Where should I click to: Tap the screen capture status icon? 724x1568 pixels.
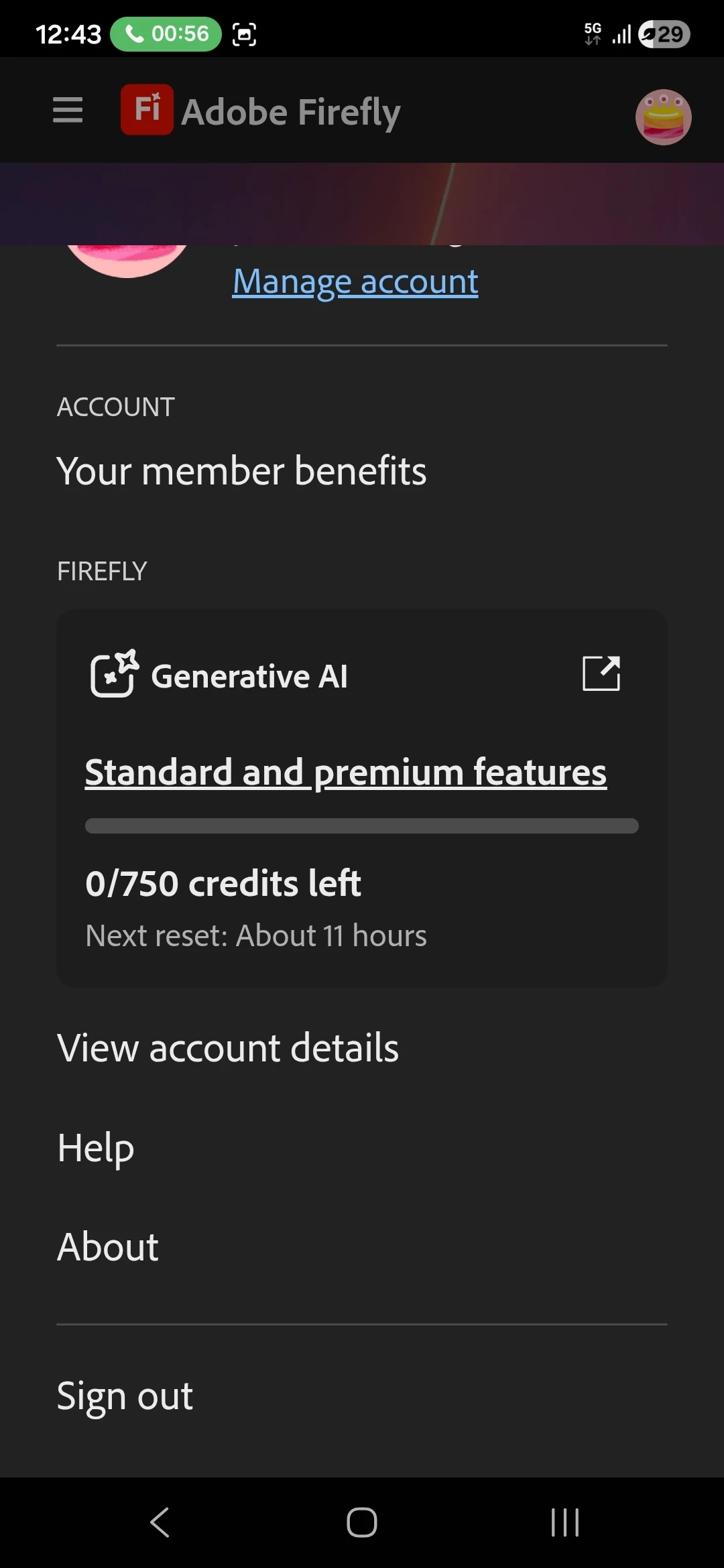tap(244, 34)
